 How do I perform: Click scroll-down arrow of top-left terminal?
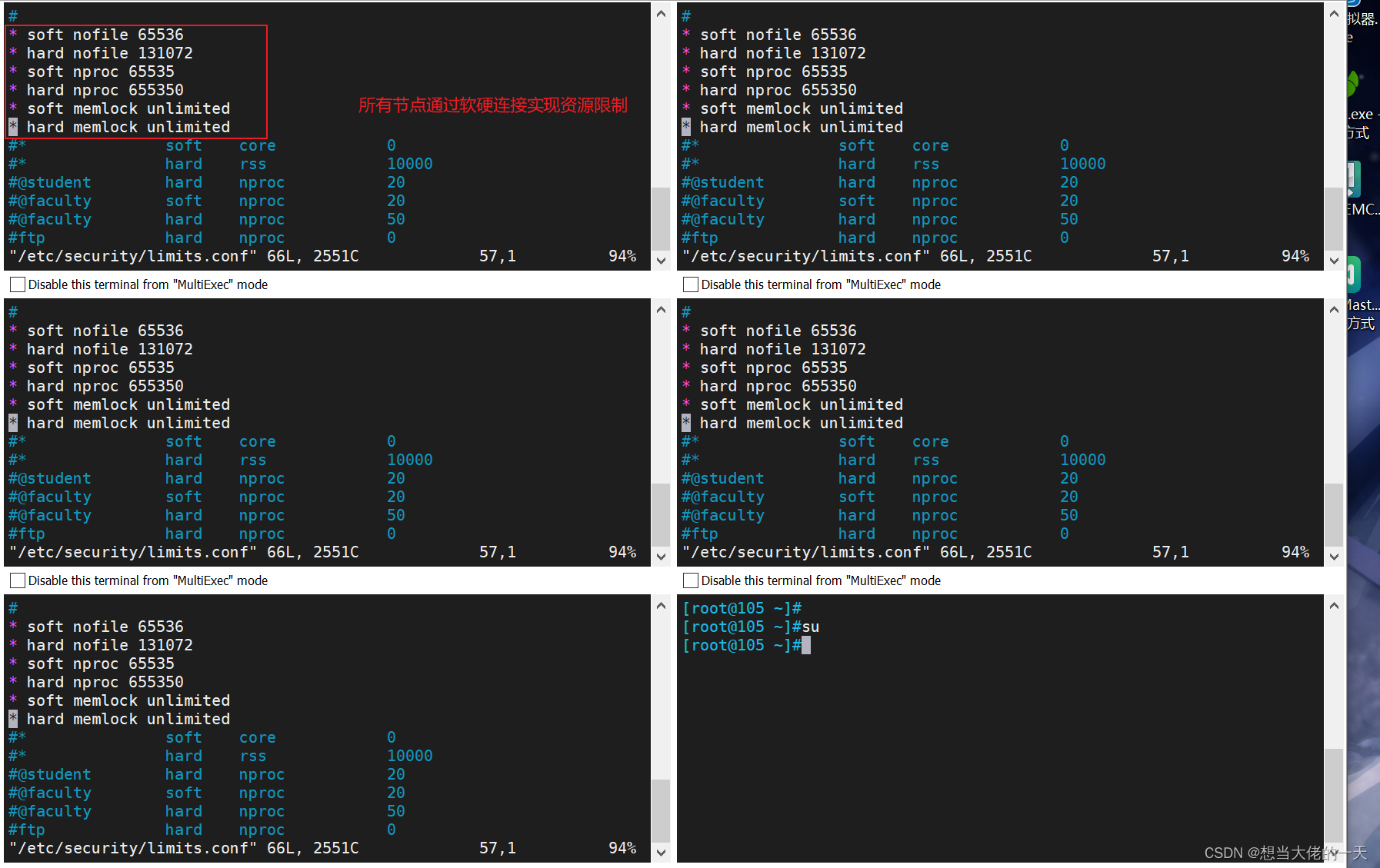click(661, 261)
